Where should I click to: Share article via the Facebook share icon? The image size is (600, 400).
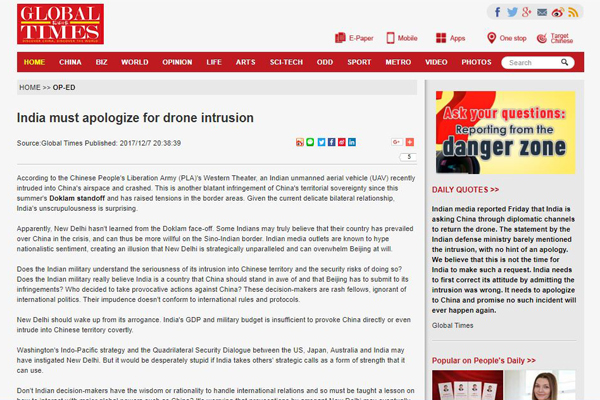(331, 142)
